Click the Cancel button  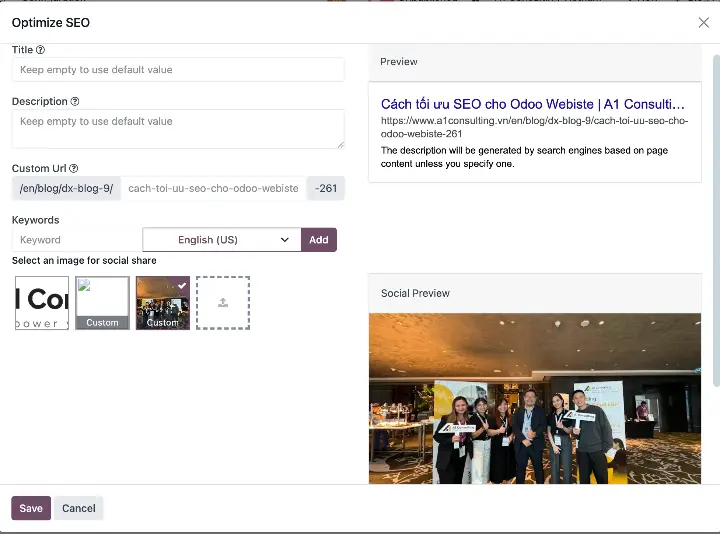click(79, 508)
